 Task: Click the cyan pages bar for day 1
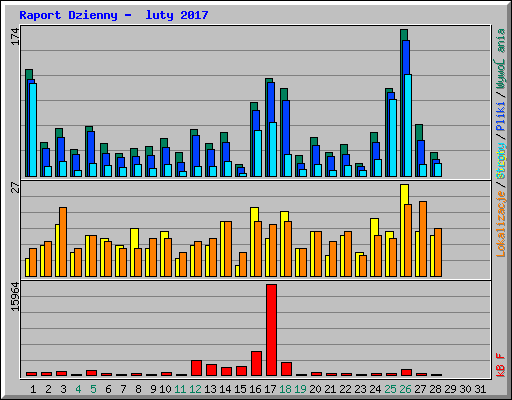(33, 130)
